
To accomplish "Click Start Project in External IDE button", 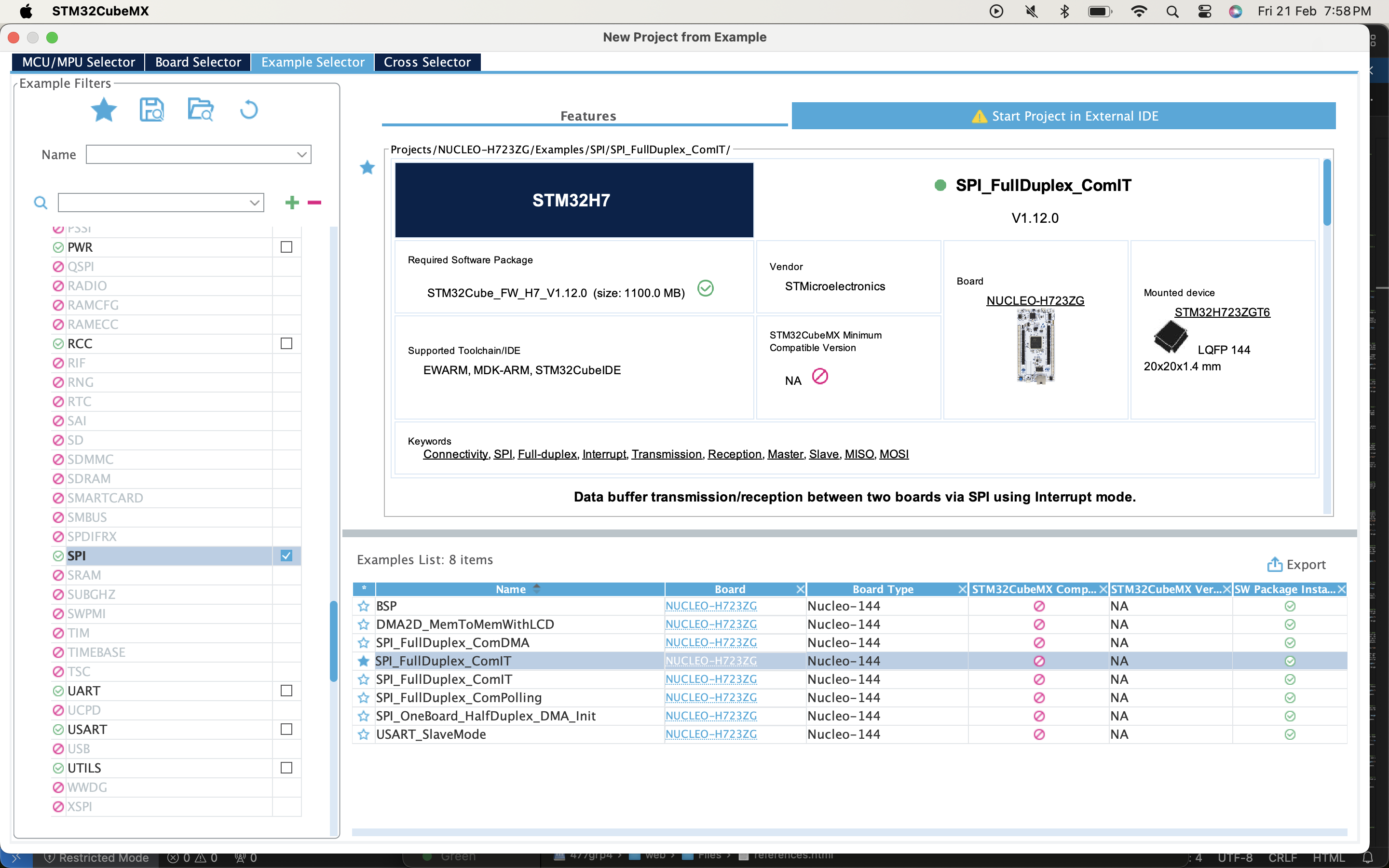I will (1063, 116).
